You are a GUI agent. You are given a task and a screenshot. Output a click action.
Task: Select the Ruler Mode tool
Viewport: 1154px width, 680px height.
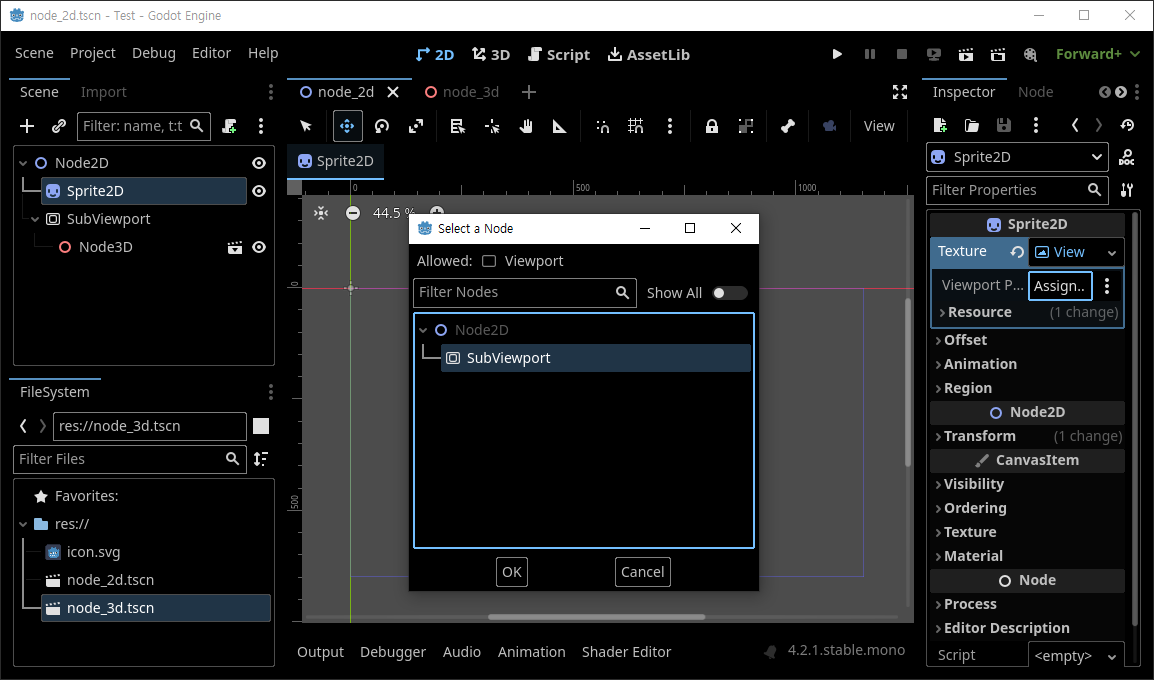559,126
